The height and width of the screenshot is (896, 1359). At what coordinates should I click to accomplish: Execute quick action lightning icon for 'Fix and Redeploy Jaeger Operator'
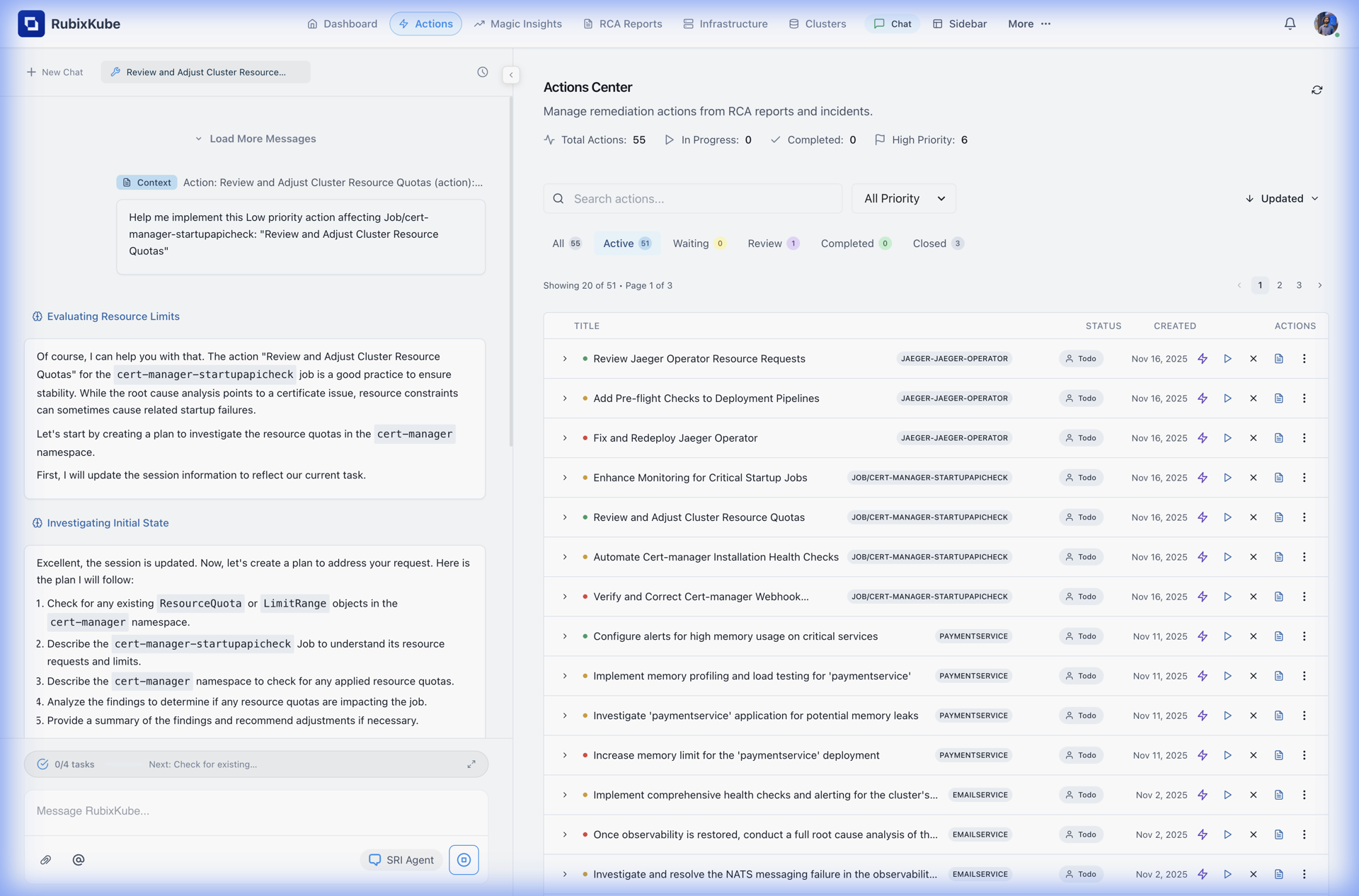click(1203, 437)
